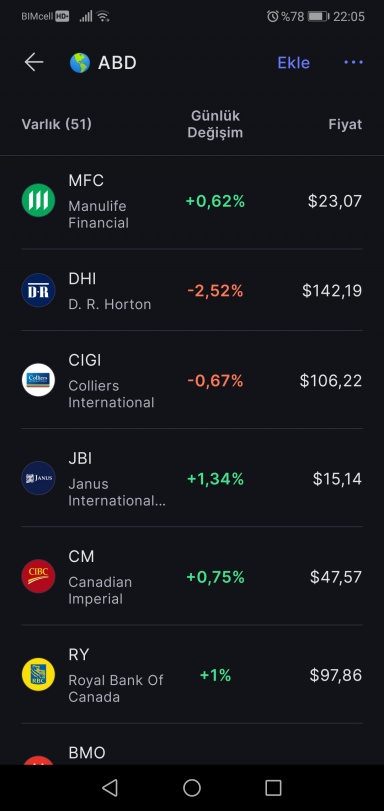Tap the Android back navigation triangle
Image resolution: width=384 pixels, height=811 pixels.
coord(110,787)
